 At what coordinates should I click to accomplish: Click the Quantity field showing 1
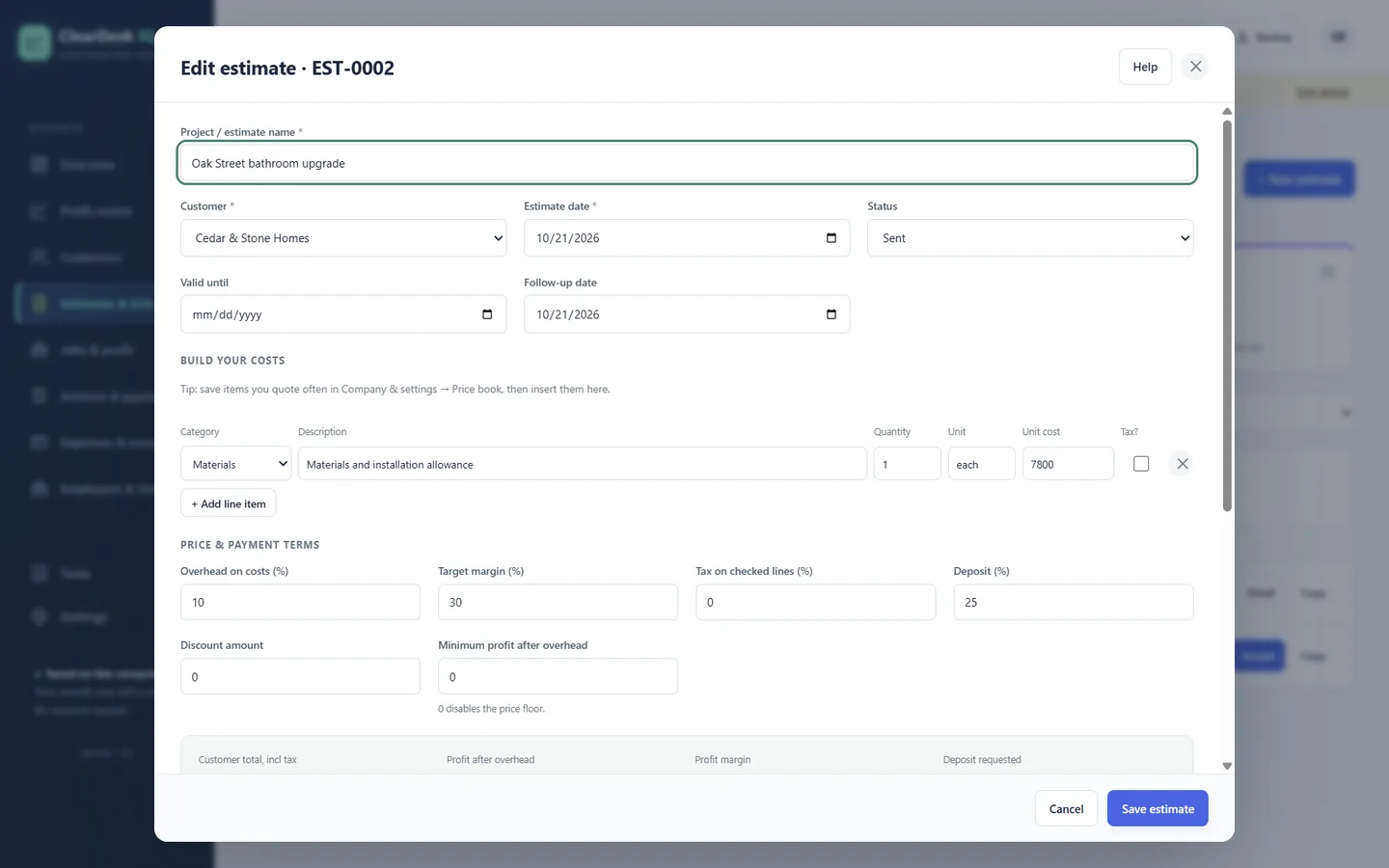tap(907, 464)
